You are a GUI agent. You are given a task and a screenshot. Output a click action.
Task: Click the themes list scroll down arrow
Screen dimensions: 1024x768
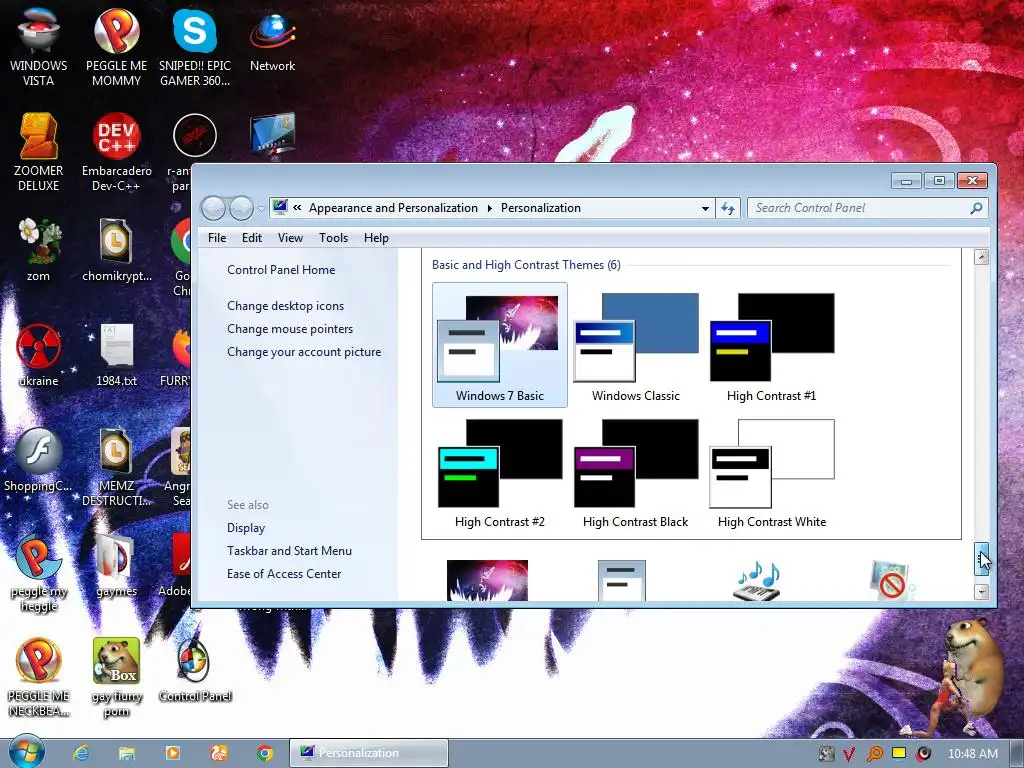click(x=981, y=592)
